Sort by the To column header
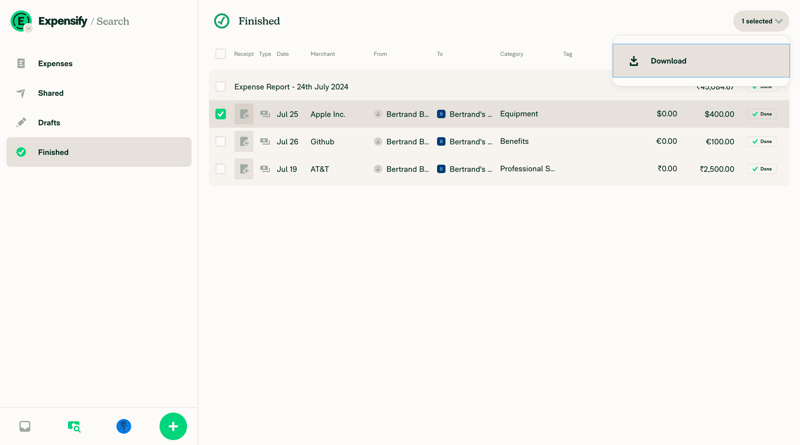Screen dimensions: 800x445 [x=440, y=54]
